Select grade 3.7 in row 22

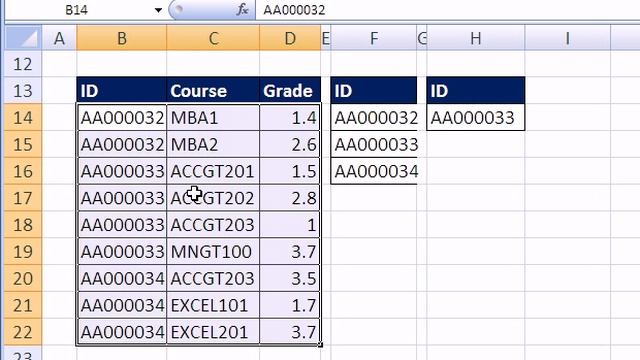click(x=290, y=332)
